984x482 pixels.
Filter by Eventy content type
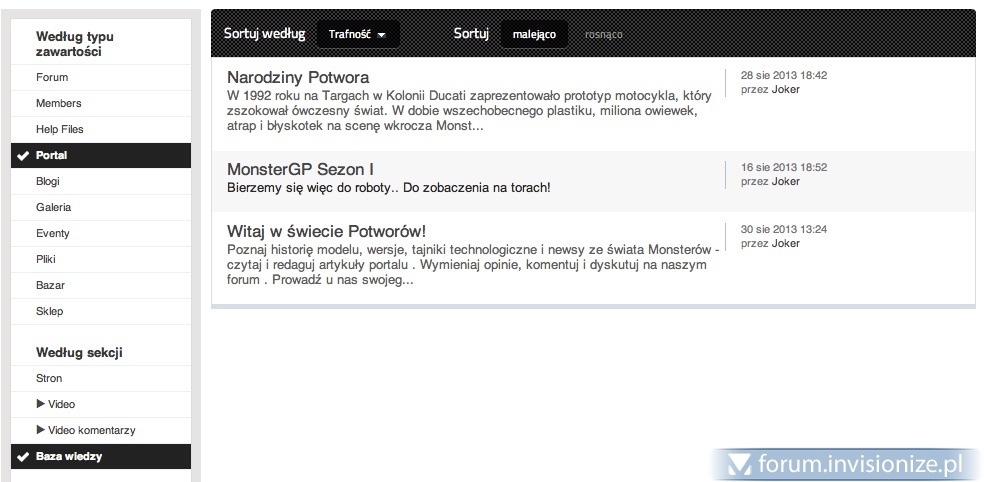pyautogui.click(x=53, y=234)
